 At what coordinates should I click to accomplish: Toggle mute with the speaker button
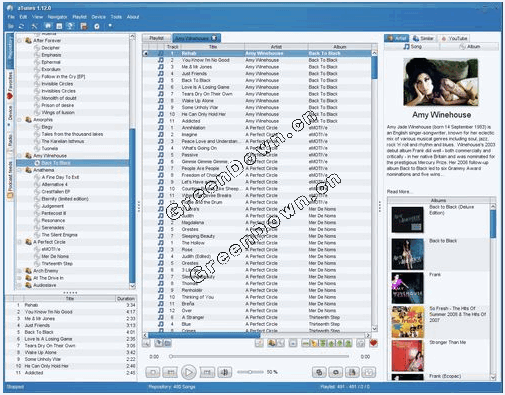click(x=225, y=372)
